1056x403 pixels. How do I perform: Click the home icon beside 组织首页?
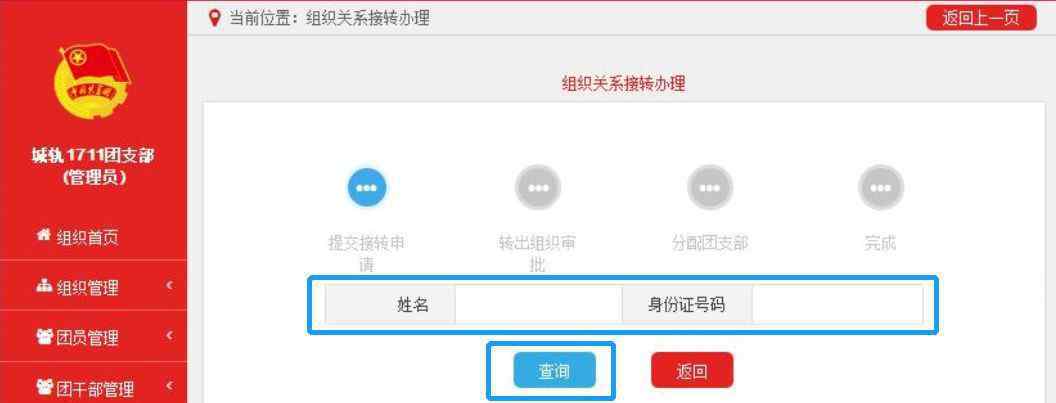[44, 236]
